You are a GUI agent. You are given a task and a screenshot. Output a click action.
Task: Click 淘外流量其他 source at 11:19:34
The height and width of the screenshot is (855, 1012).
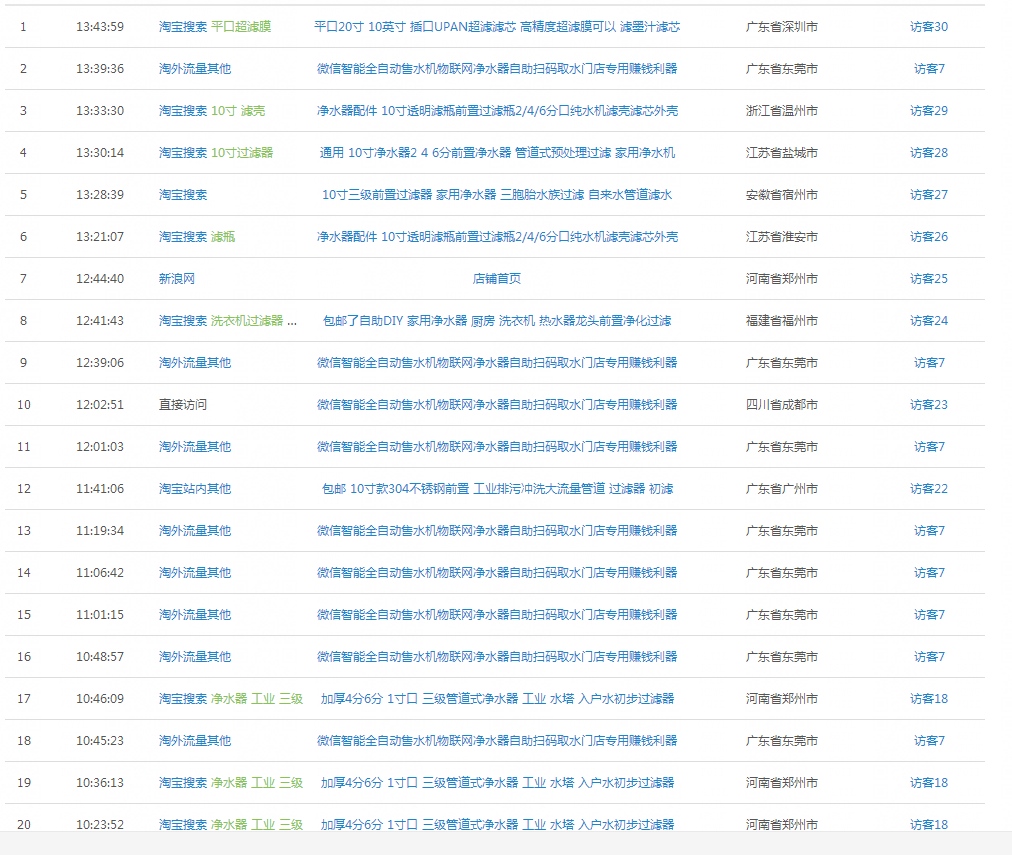195,530
